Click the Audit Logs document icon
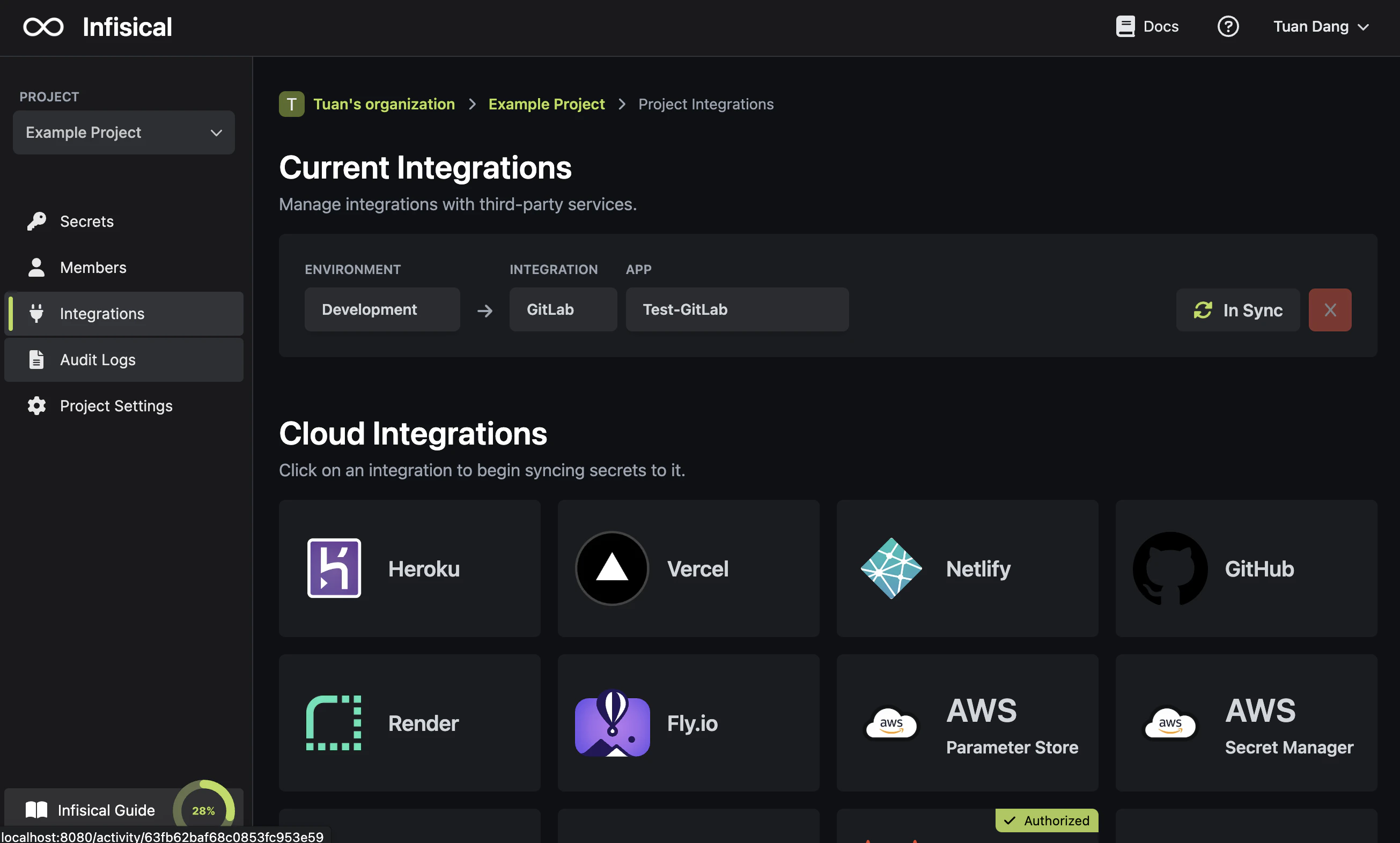This screenshot has width=1400, height=843. pyautogui.click(x=36, y=359)
